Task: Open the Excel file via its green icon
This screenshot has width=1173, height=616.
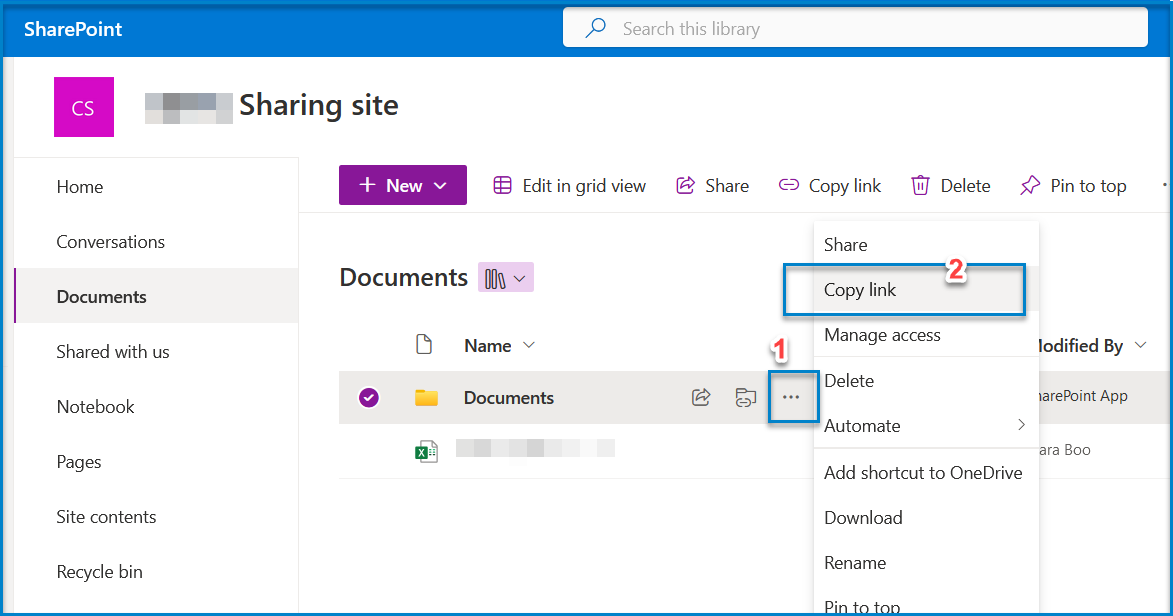Action: [x=425, y=450]
